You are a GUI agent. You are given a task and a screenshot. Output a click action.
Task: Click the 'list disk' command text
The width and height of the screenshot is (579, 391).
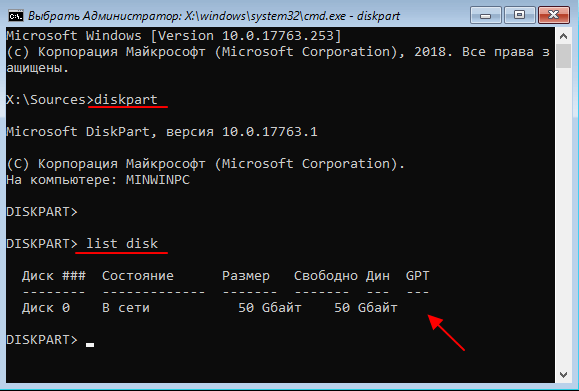[x=122, y=244]
